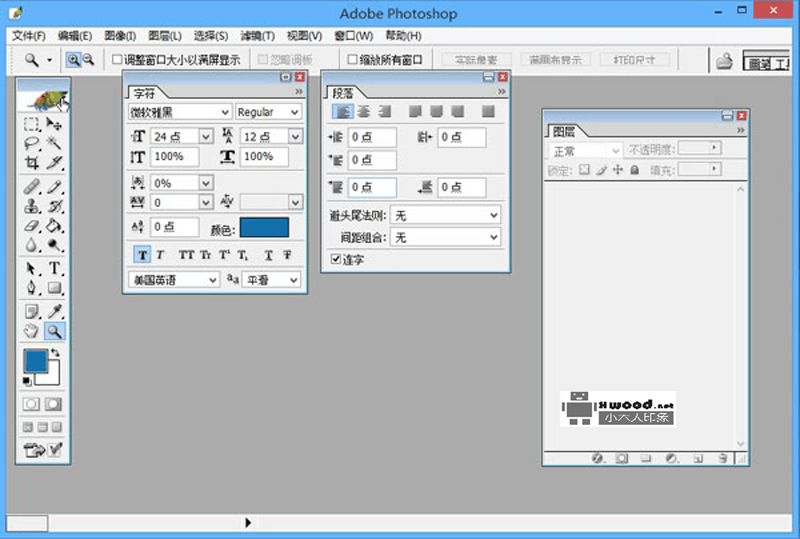This screenshot has width=800, height=539.
Task: Toggle underline text style
Action: 268,255
